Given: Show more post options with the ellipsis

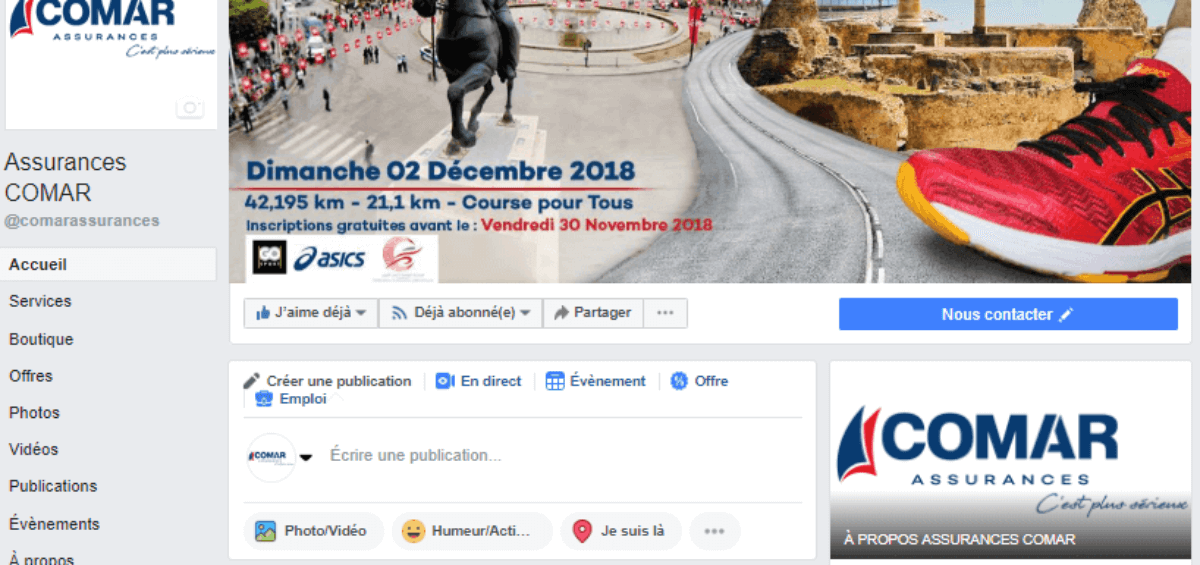Looking at the screenshot, I should pos(714,531).
